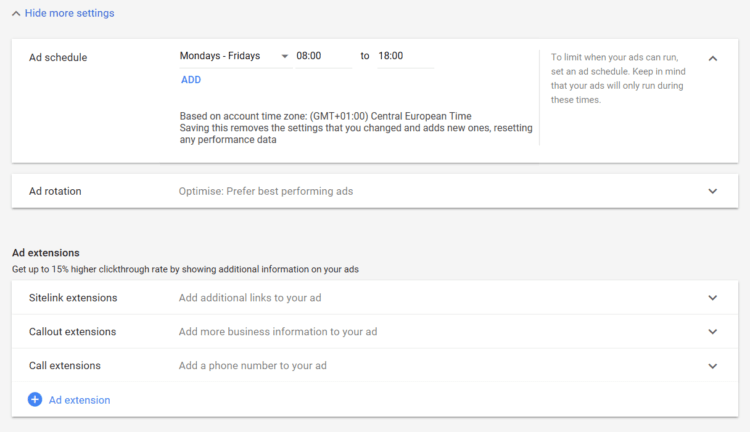
Task: Open the Sitelink extensions row label
Action: coord(73,298)
